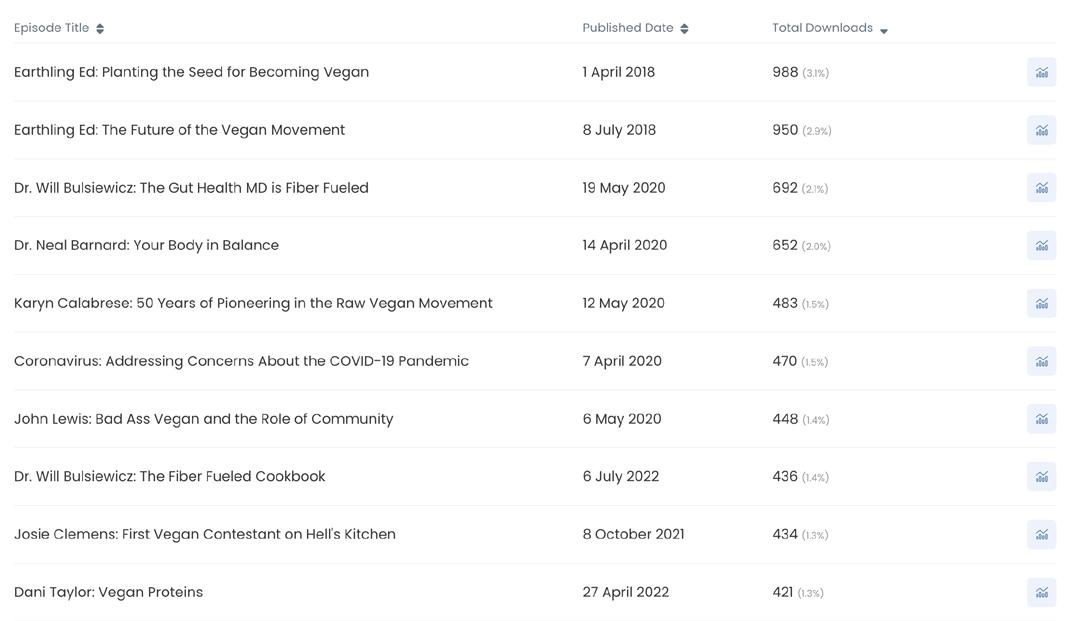
Task: Open stats chart for The Future of the Vegan Movement
Action: point(1041,130)
